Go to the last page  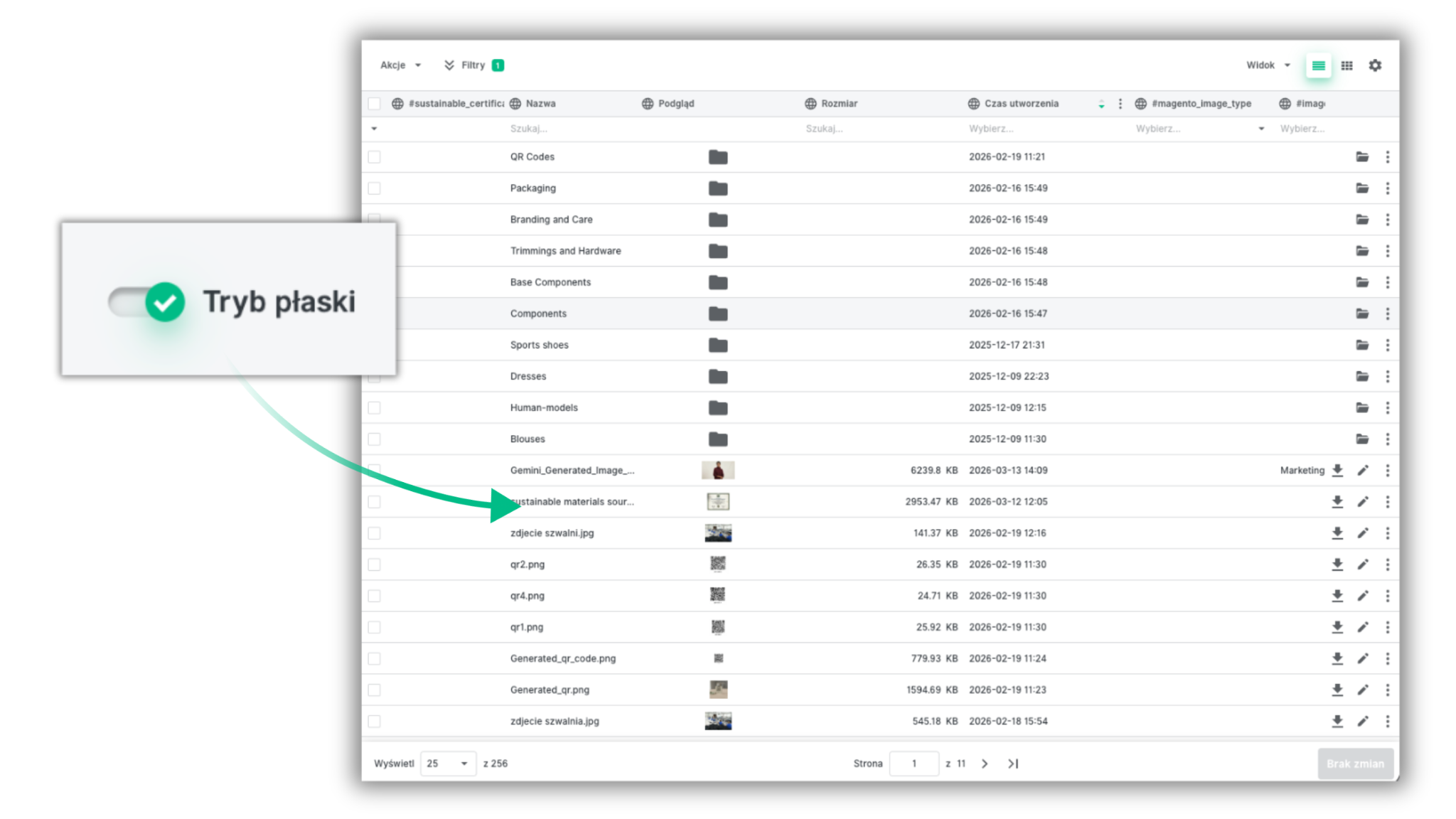[1013, 764]
